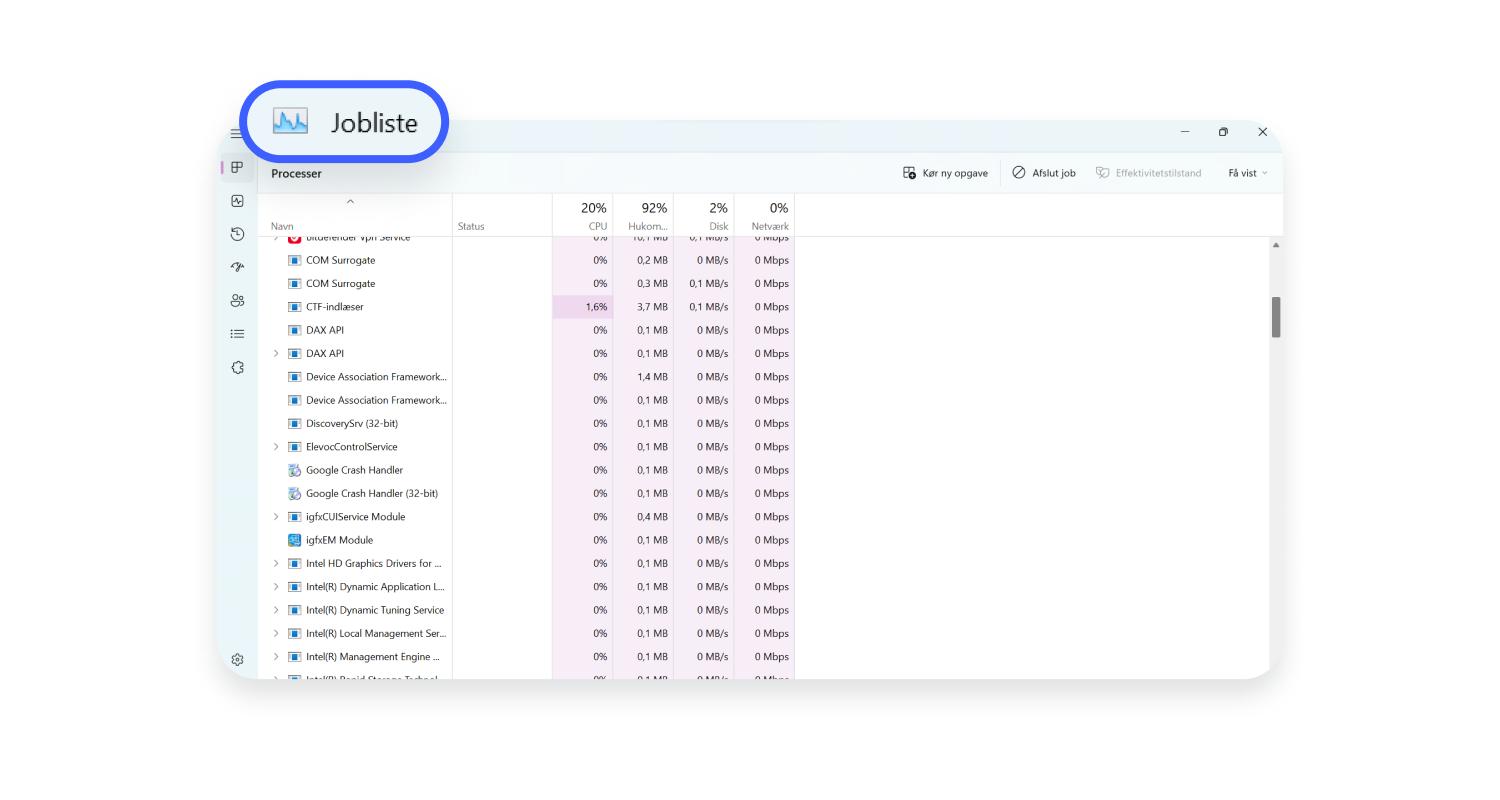Open the Få vist dropdown
1500x800 pixels.
(1247, 173)
